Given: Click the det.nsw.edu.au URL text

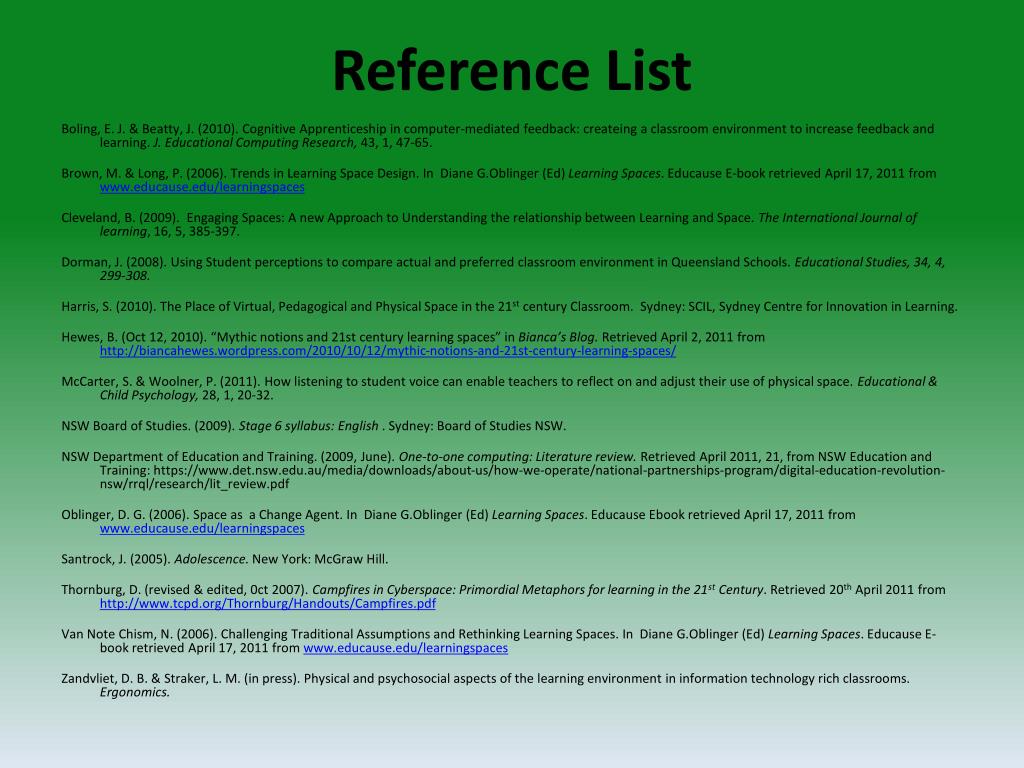Looking at the screenshot, I should click(522, 477).
